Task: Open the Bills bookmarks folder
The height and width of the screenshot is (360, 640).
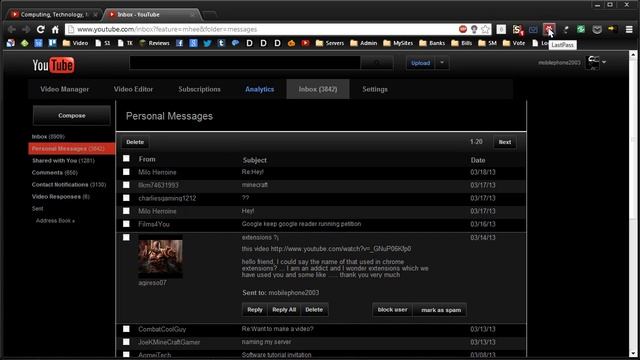Action: coord(462,43)
